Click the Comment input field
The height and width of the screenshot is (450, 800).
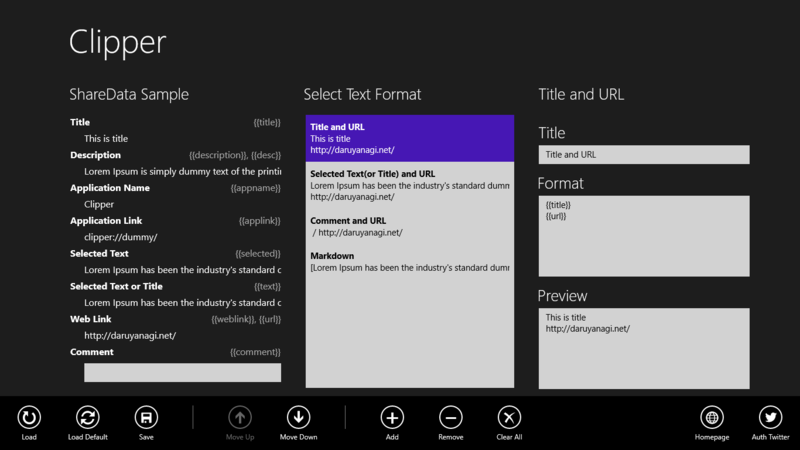pos(182,372)
